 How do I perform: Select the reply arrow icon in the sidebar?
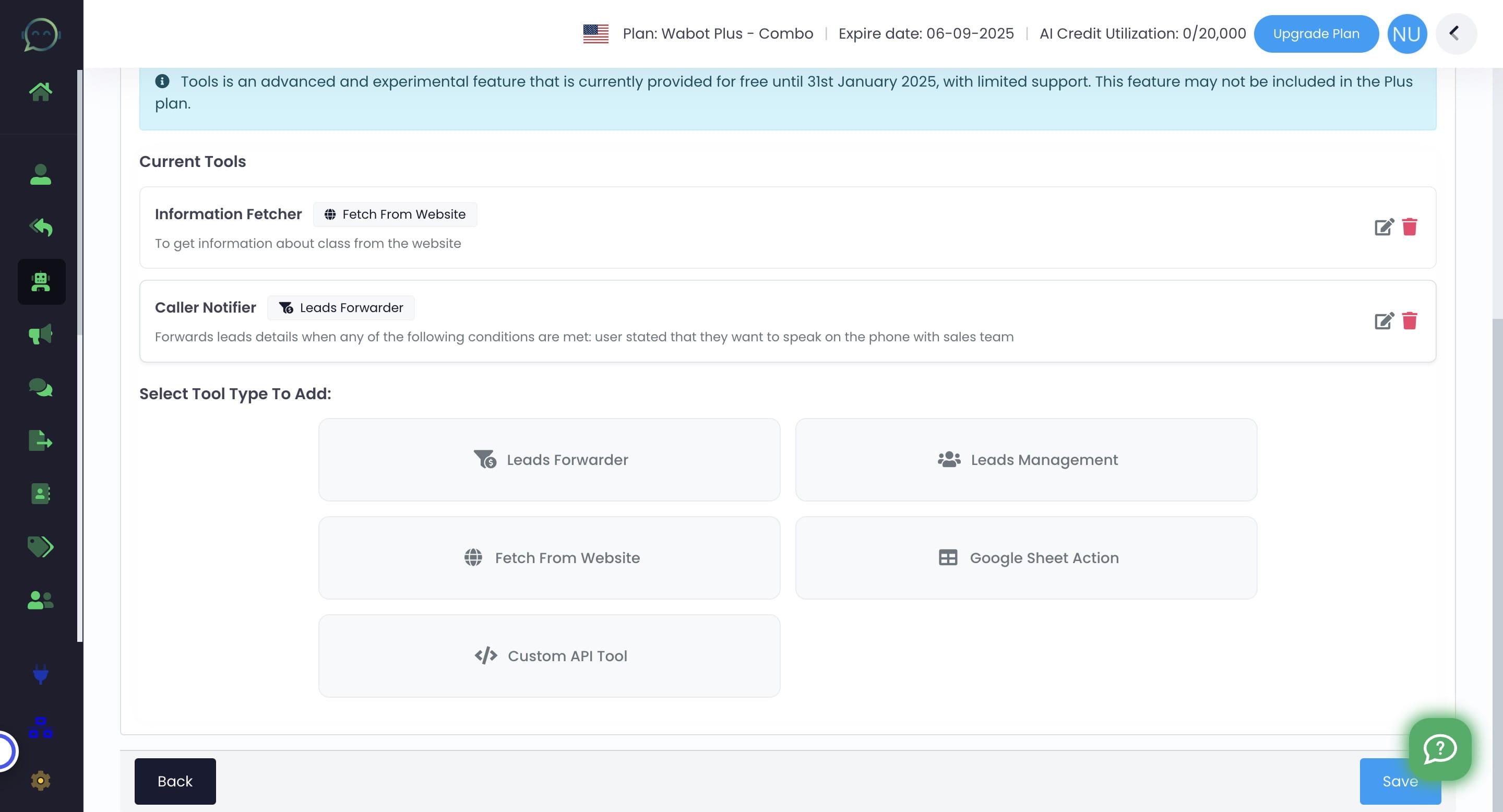40,228
